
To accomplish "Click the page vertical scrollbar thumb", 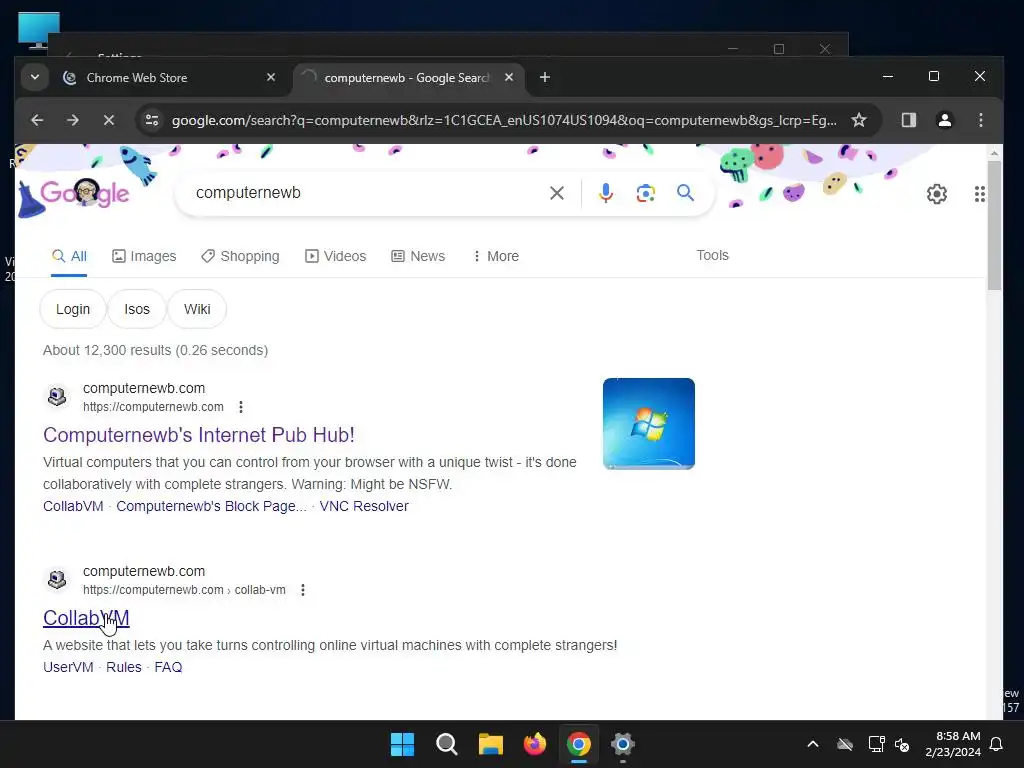I will pyautogui.click(x=993, y=225).
